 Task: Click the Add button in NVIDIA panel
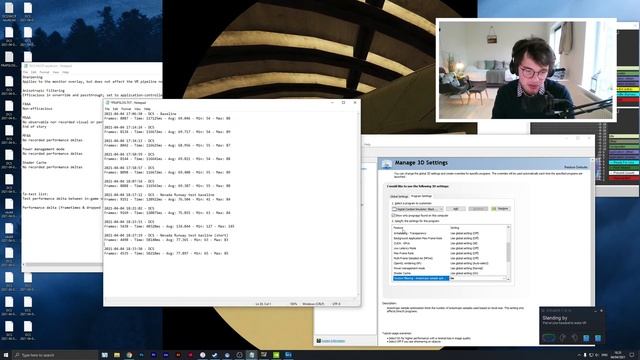(x=456, y=209)
